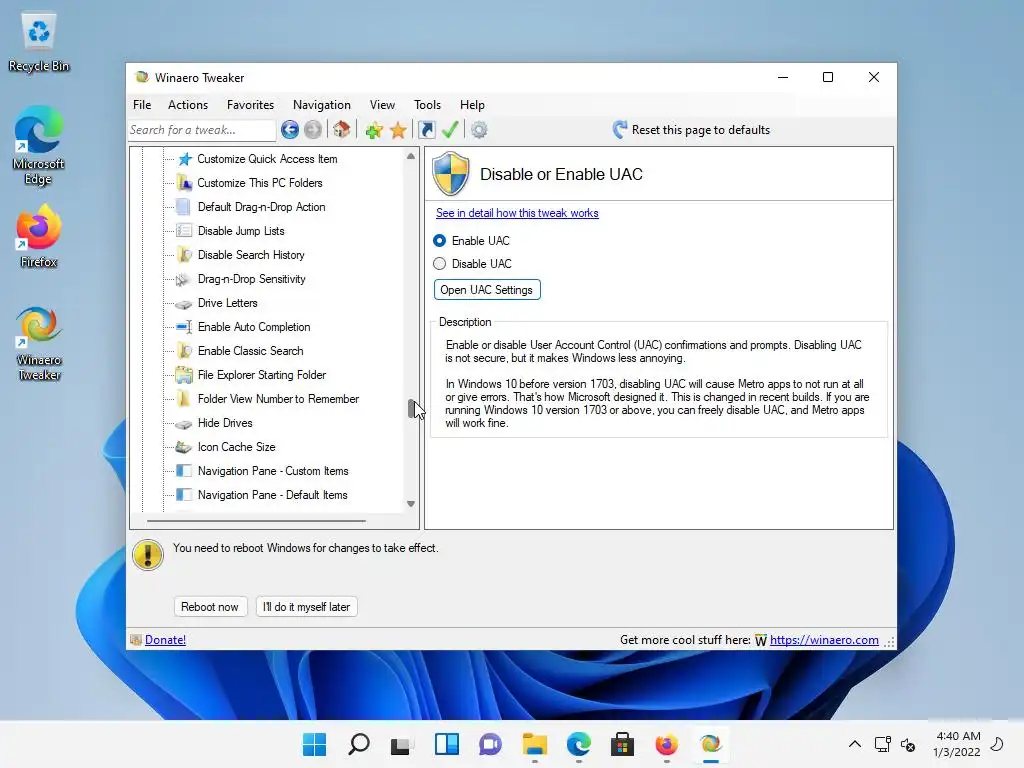Viewport: 1024px width, 768px height.
Task: Click the tree scrollbar down arrow
Action: pos(411,504)
